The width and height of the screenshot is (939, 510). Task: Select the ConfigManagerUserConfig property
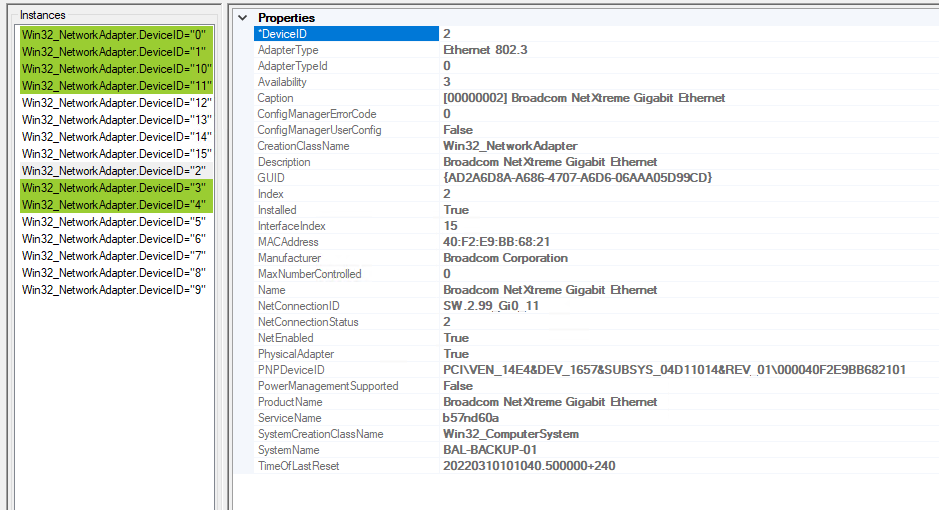pyautogui.click(x=319, y=130)
